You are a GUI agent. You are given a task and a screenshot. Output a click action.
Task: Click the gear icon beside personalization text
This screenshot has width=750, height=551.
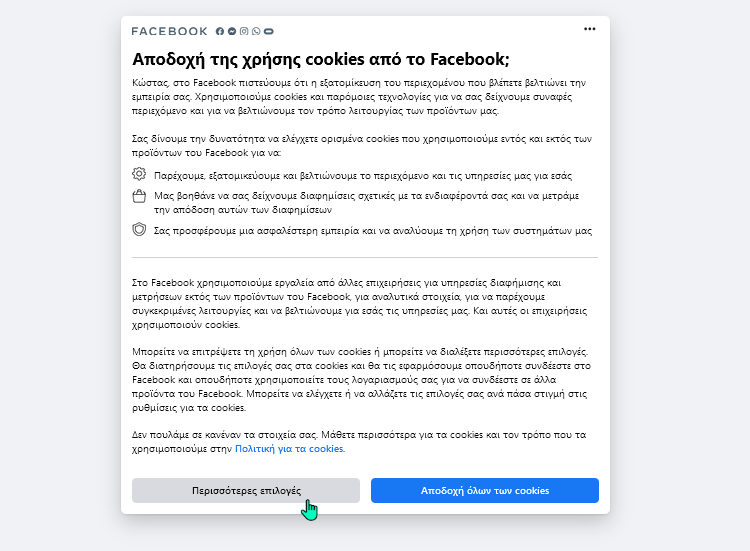click(x=139, y=174)
